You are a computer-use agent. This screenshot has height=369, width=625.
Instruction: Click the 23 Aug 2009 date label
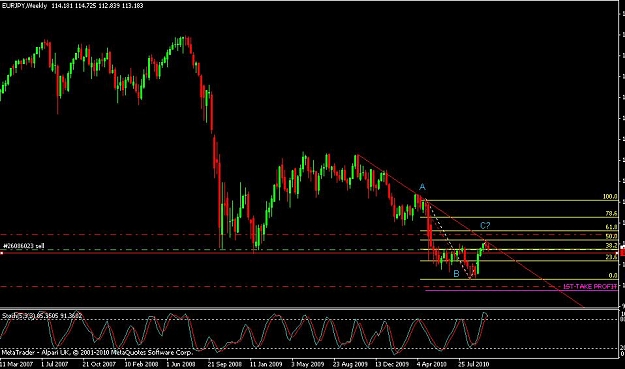[350, 364]
